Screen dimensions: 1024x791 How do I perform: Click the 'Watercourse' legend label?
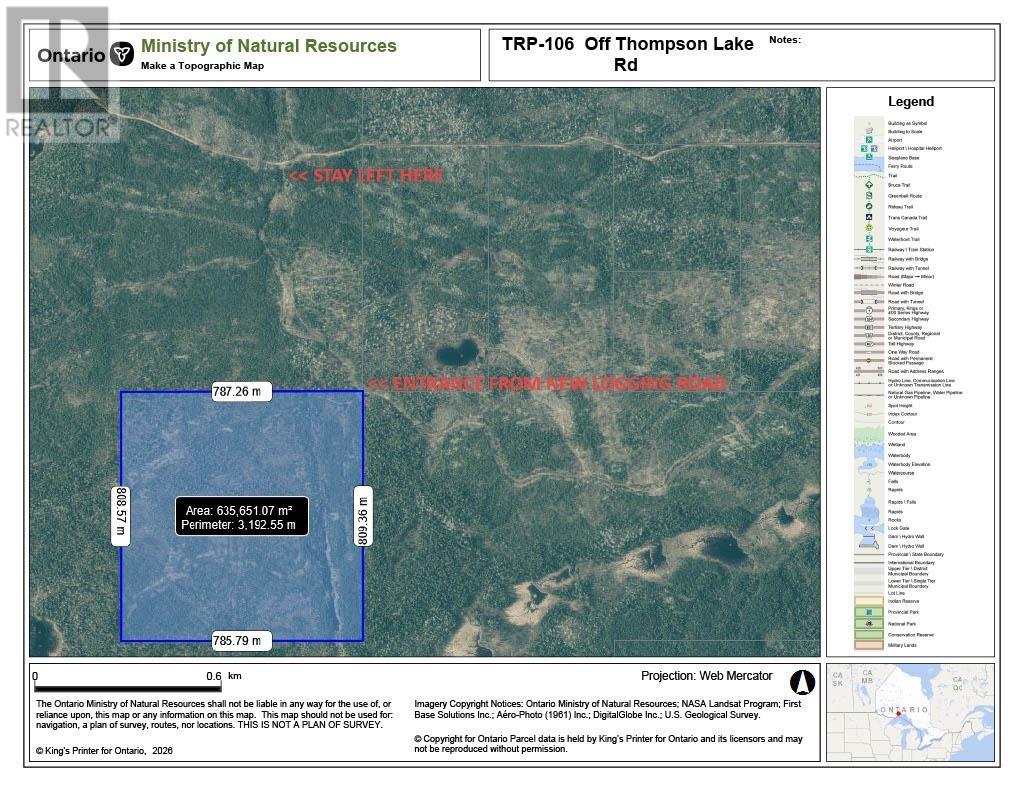(x=901, y=473)
